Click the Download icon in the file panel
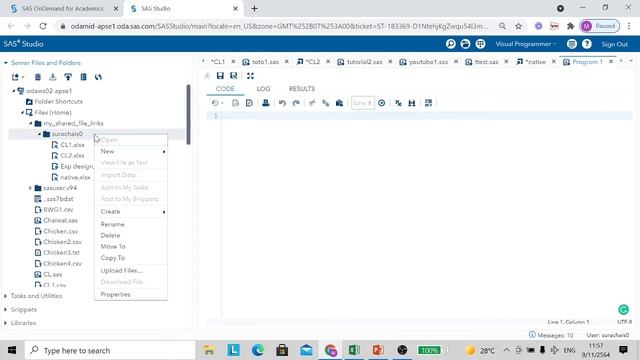640x360 pixels. [x=53, y=77]
